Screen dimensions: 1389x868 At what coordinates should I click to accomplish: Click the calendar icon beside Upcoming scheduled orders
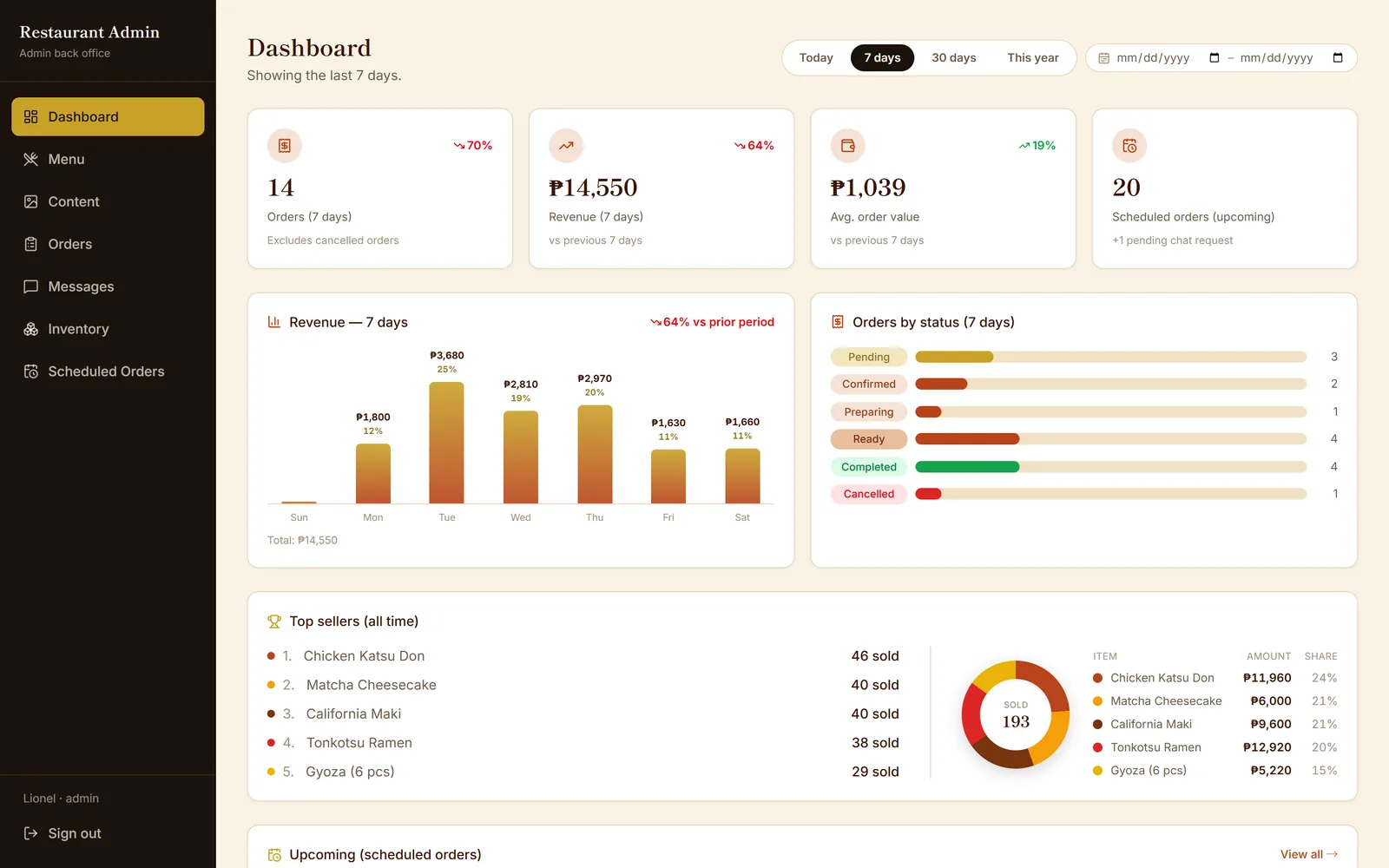point(274,855)
